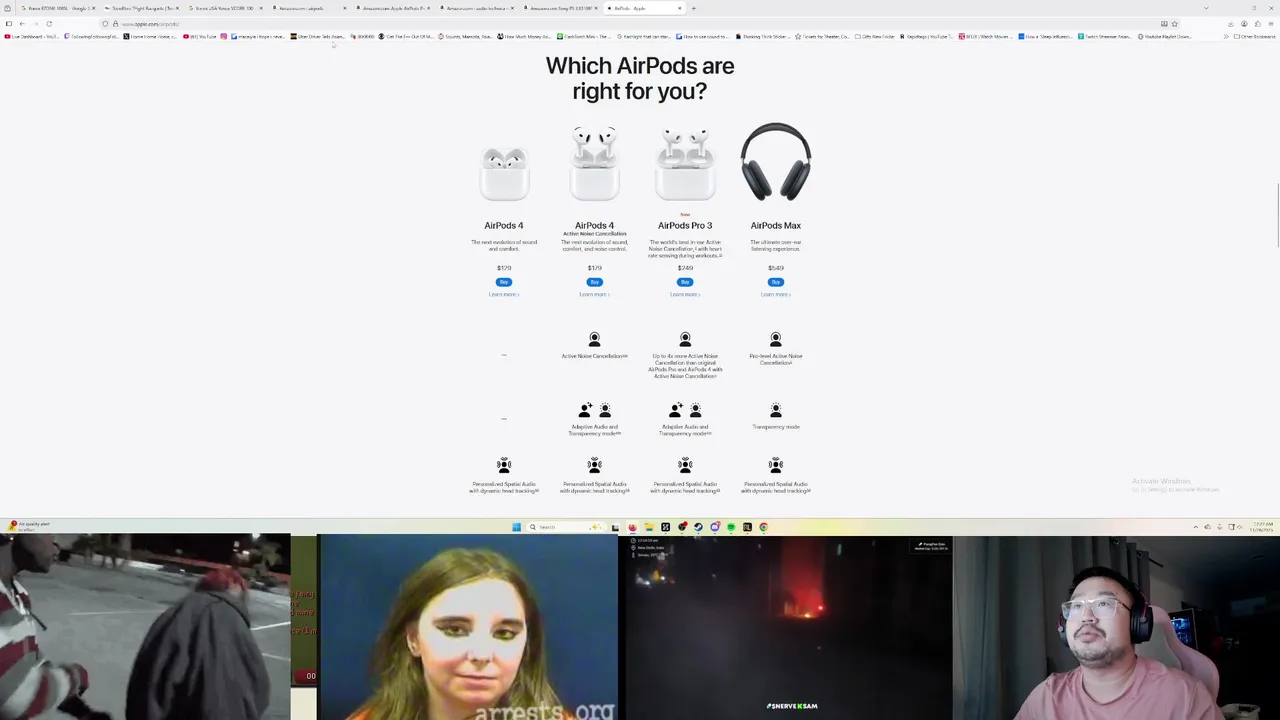1280x720 pixels.
Task: Switch to the Amazon Apple AirPods tab
Action: (x=392, y=8)
